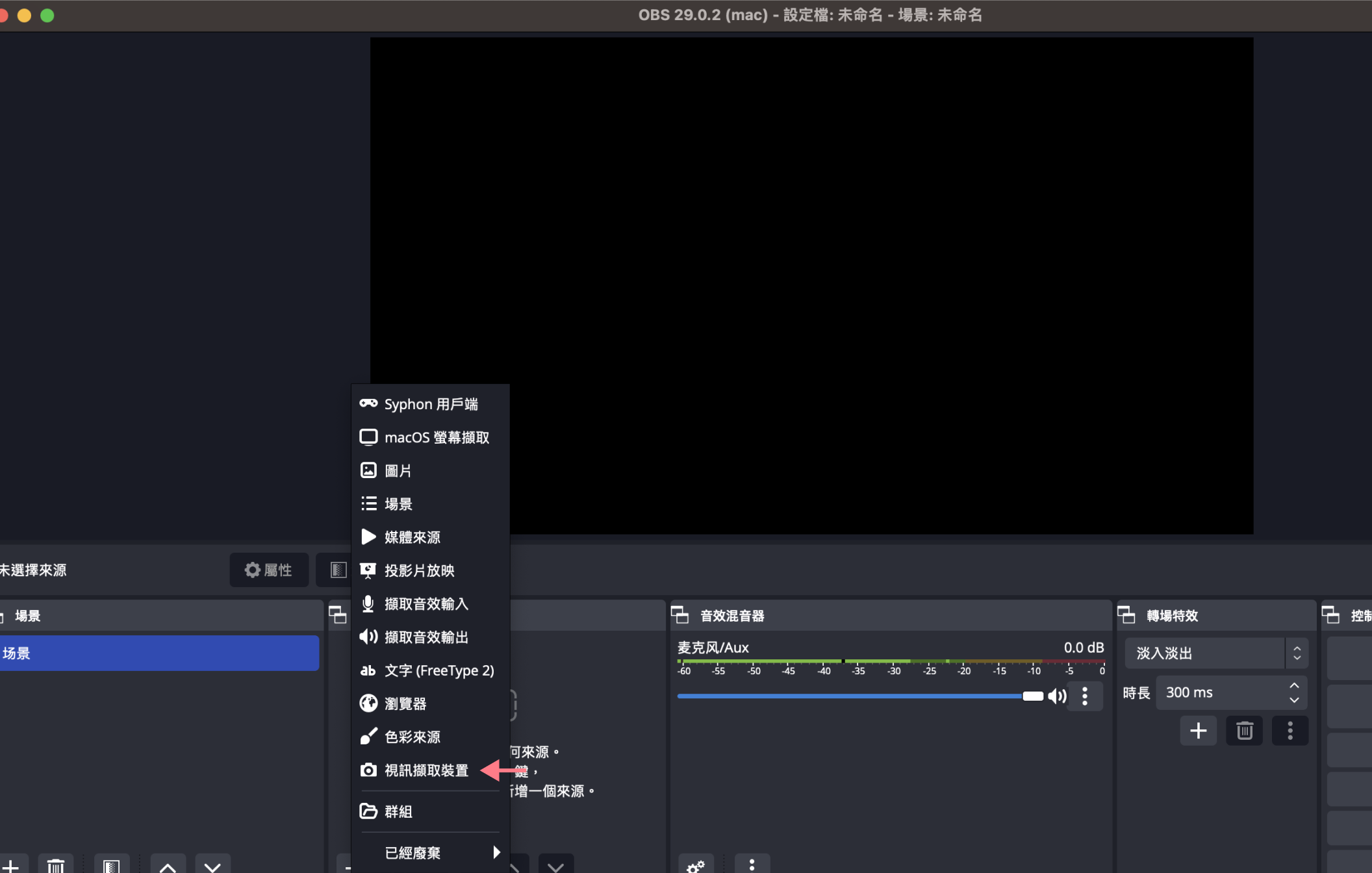Image resolution: width=1372 pixels, height=873 pixels.
Task: Add new transition with plus icon
Action: coord(1198,731)
